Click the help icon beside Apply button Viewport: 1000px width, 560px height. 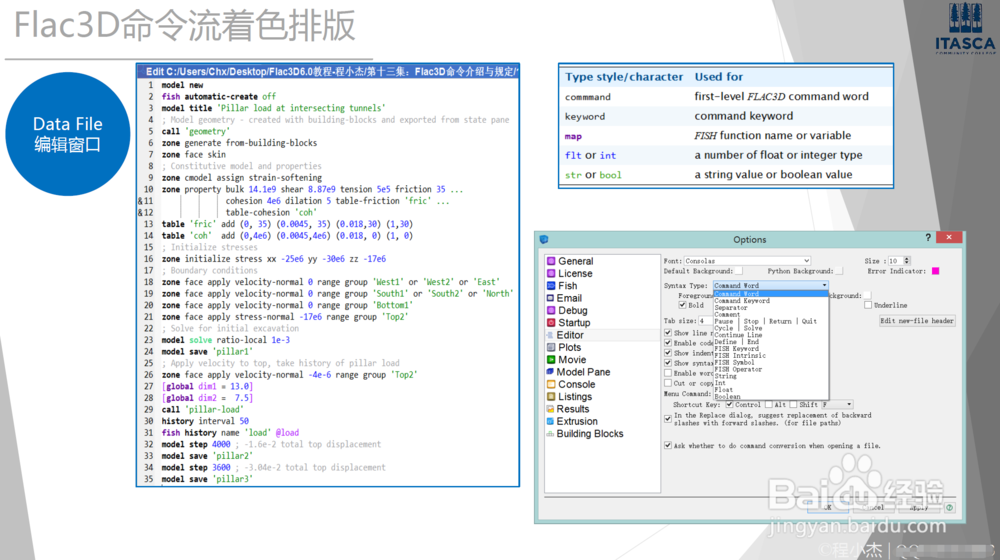tap(949, 508)
